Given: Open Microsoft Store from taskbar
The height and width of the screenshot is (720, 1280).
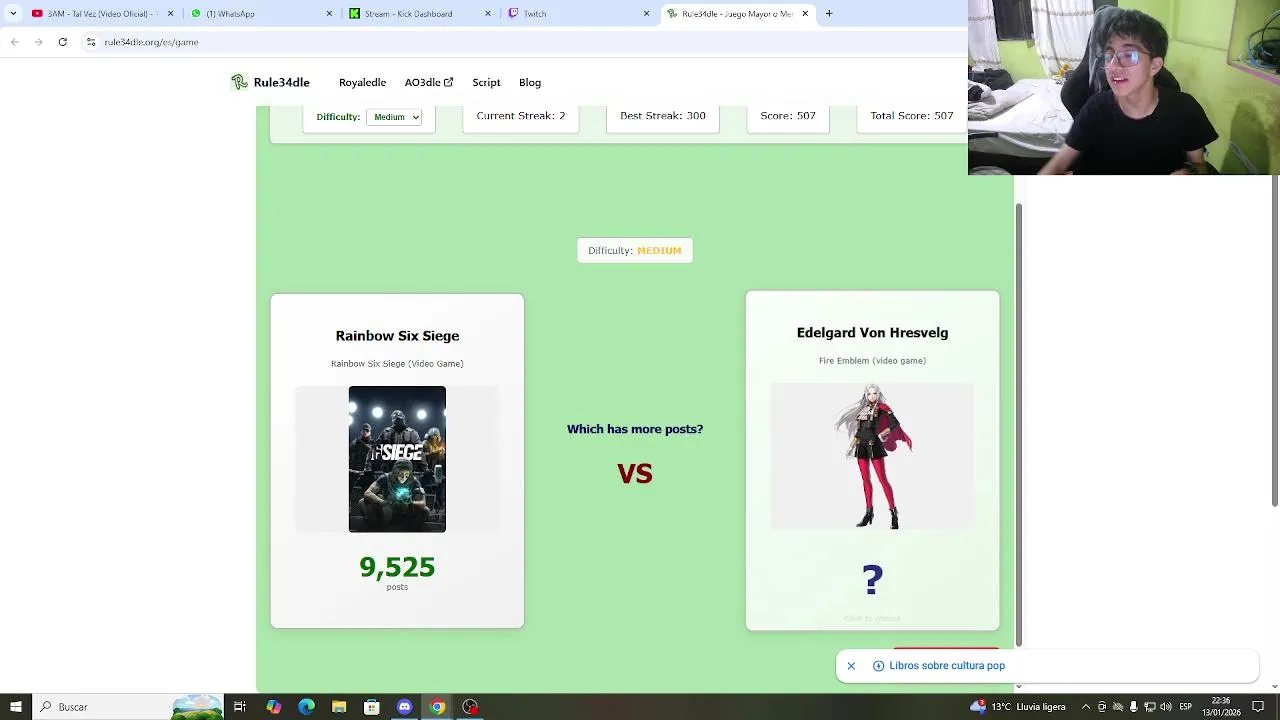Looking at the screenshot, I should [x=372, y=707].
